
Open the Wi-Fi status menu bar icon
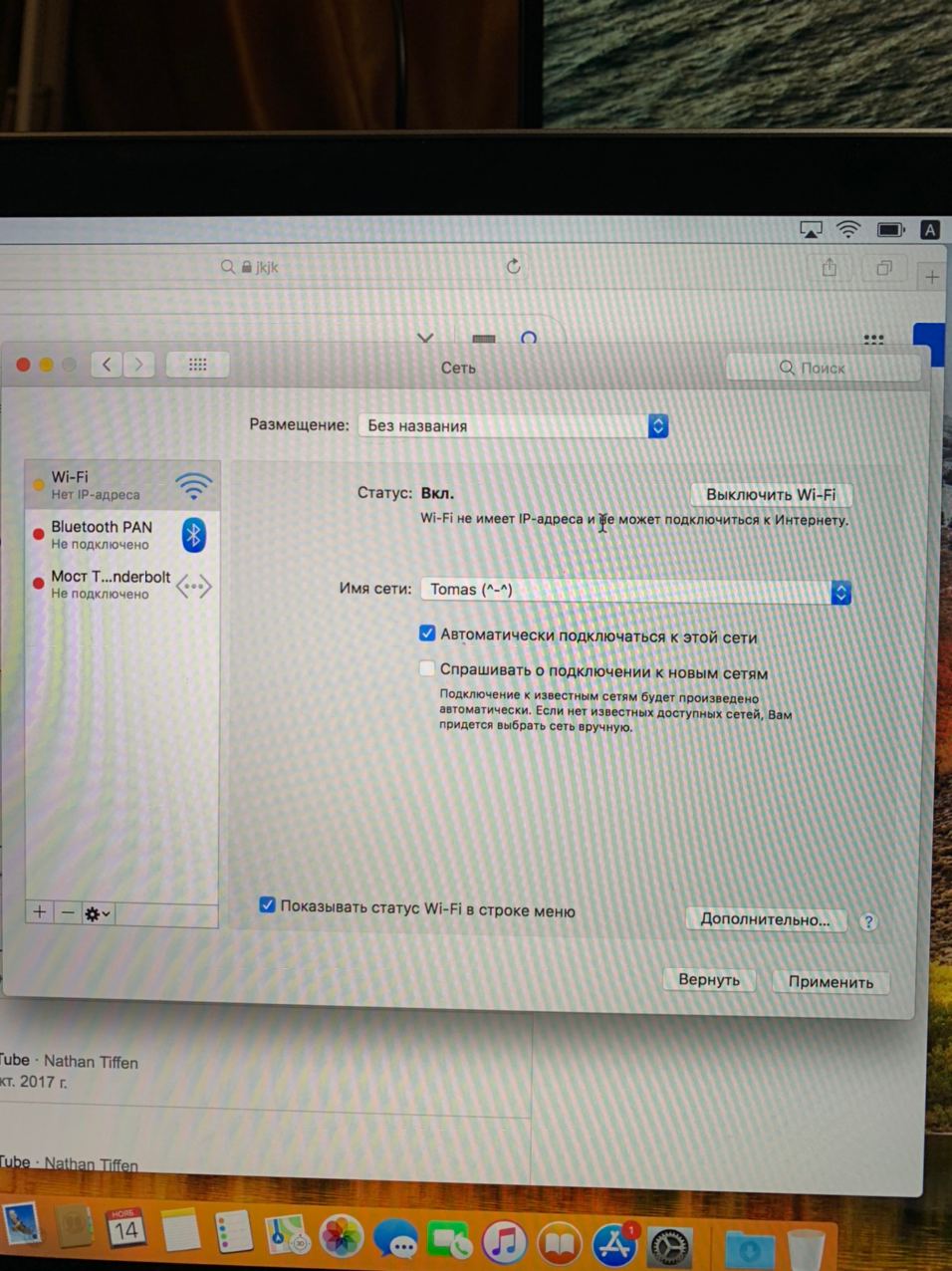click(848, 230)
